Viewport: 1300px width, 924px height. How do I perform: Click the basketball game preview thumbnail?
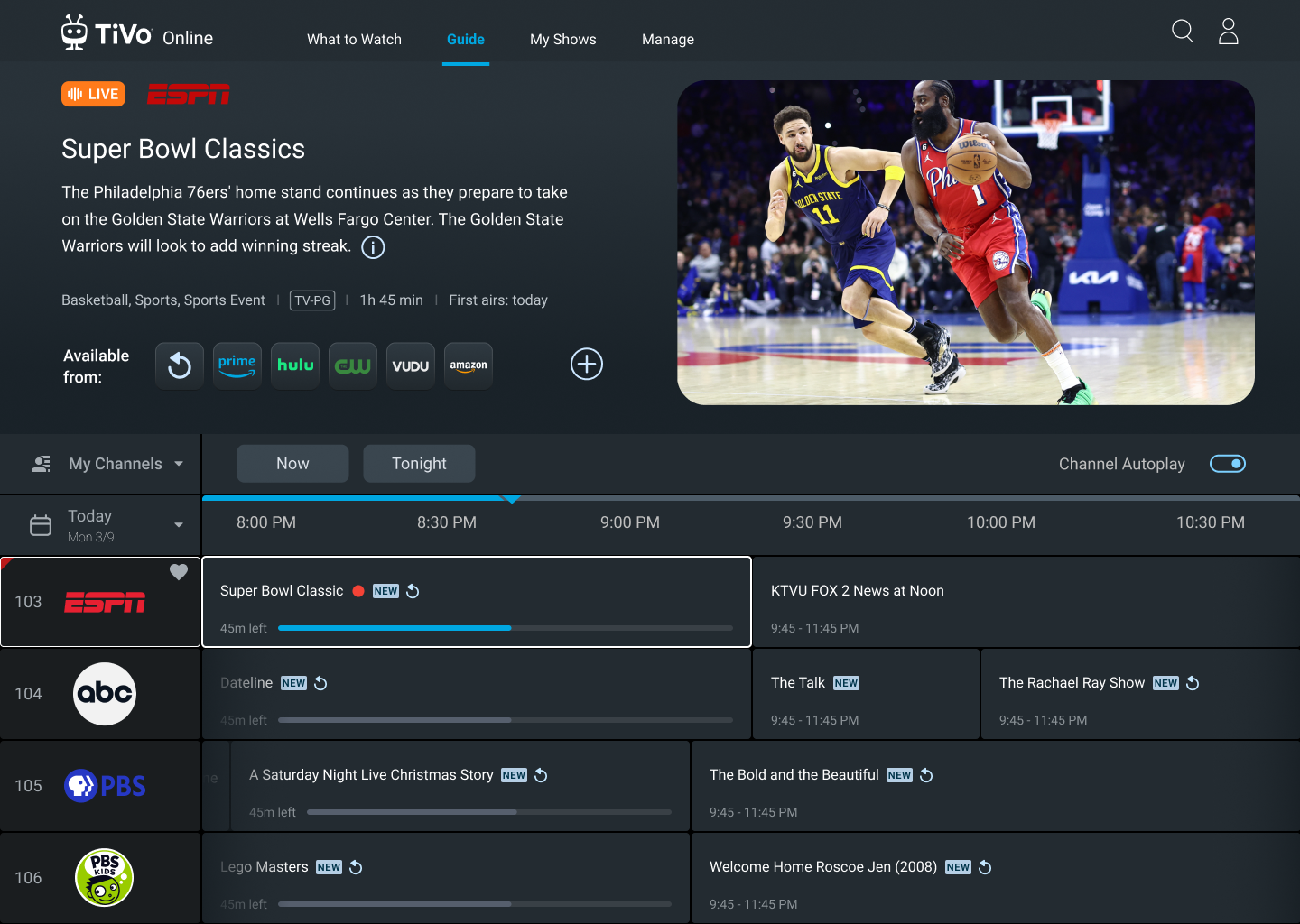tap(966, 243)
